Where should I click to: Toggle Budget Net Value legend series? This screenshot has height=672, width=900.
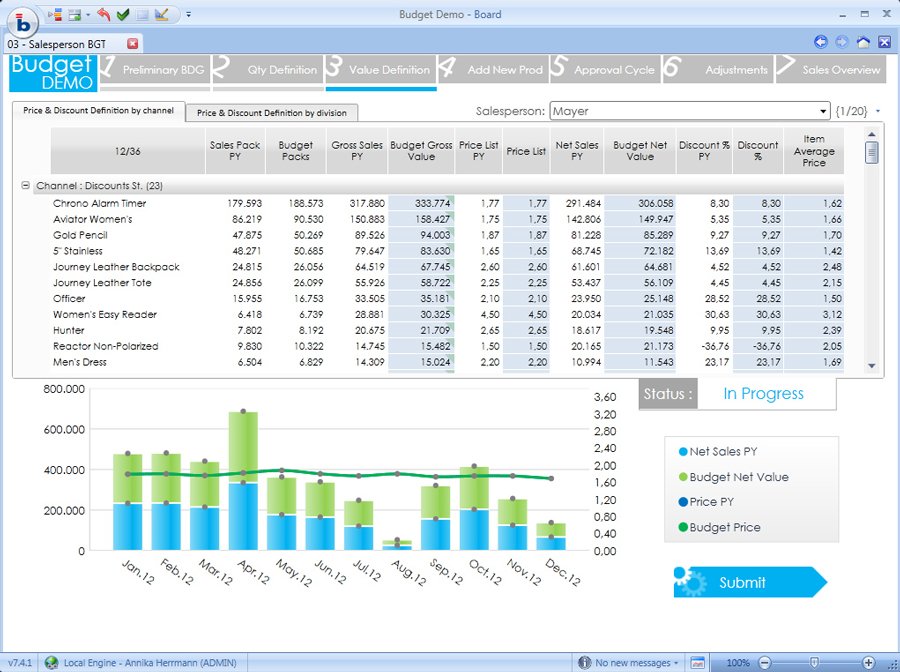click(x=738, y=477)
